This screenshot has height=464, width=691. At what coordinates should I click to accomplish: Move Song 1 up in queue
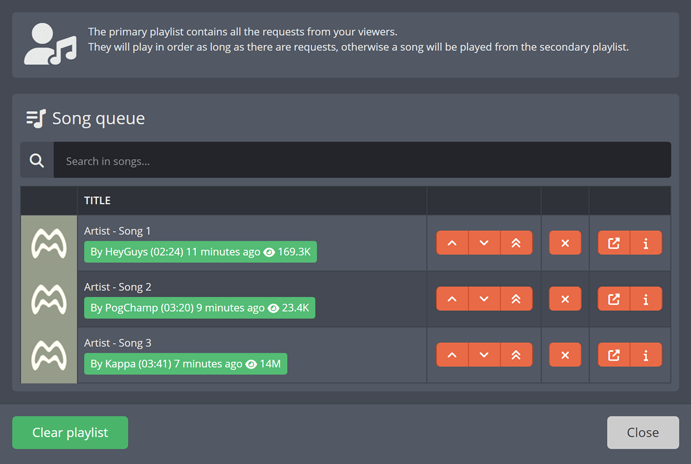[452, 243]
